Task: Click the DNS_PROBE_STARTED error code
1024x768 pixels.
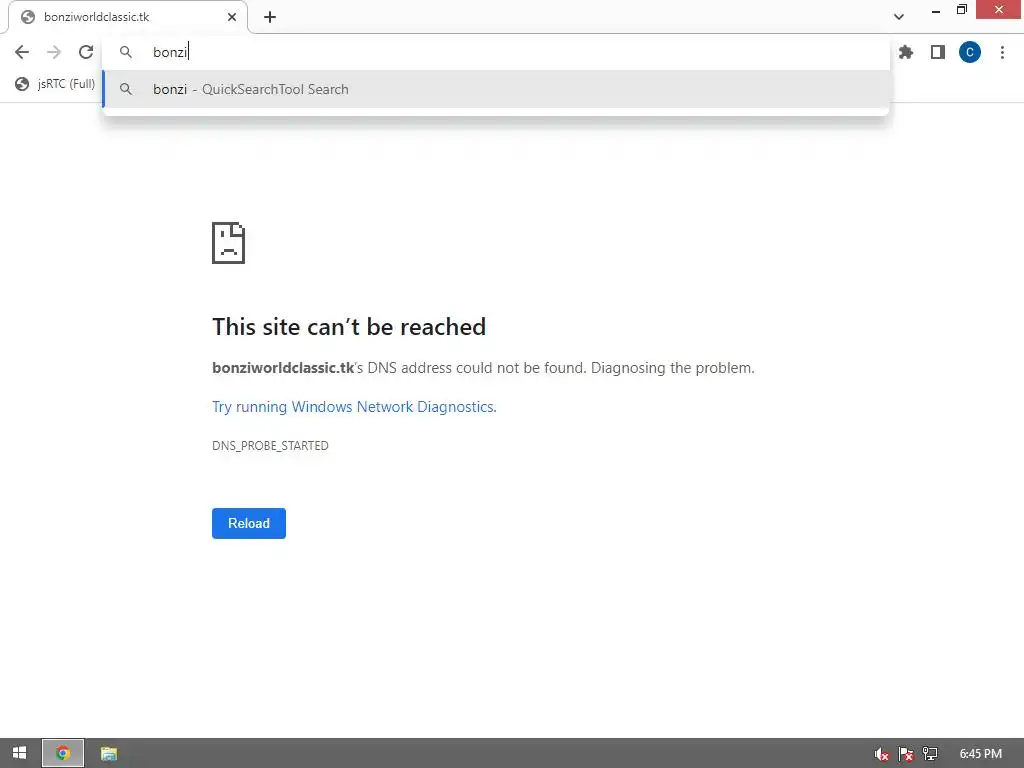Action: 270,445
